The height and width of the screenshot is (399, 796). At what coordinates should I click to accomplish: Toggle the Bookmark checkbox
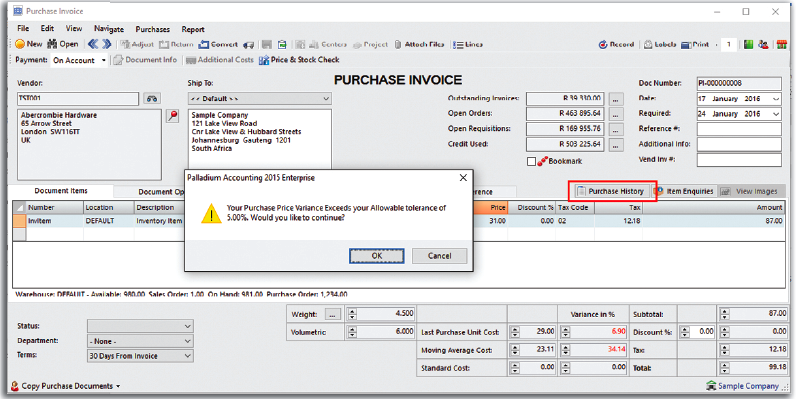pyautogui.click(x=531, y=161)
